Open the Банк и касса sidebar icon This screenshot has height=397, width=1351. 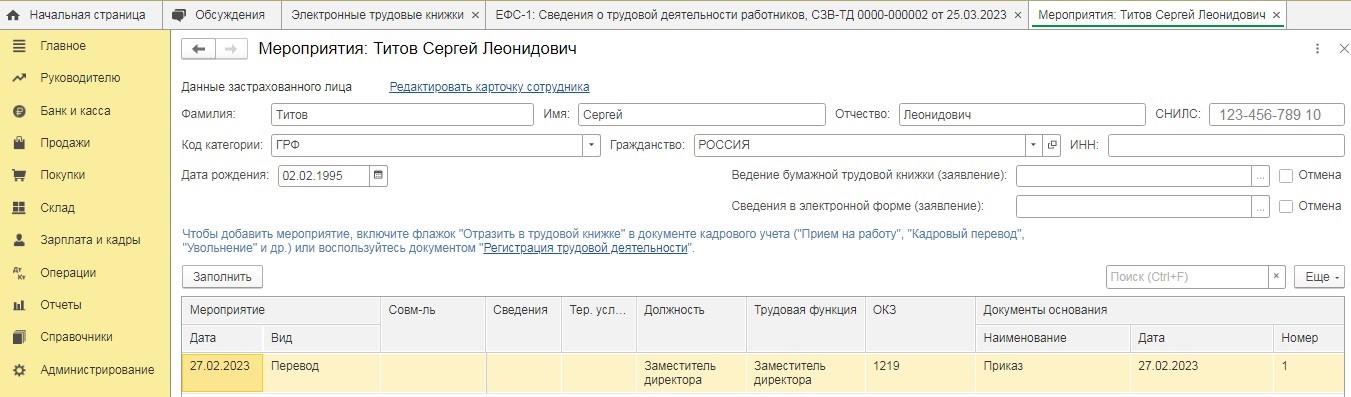pyautogui.click(x=18, y=111)
